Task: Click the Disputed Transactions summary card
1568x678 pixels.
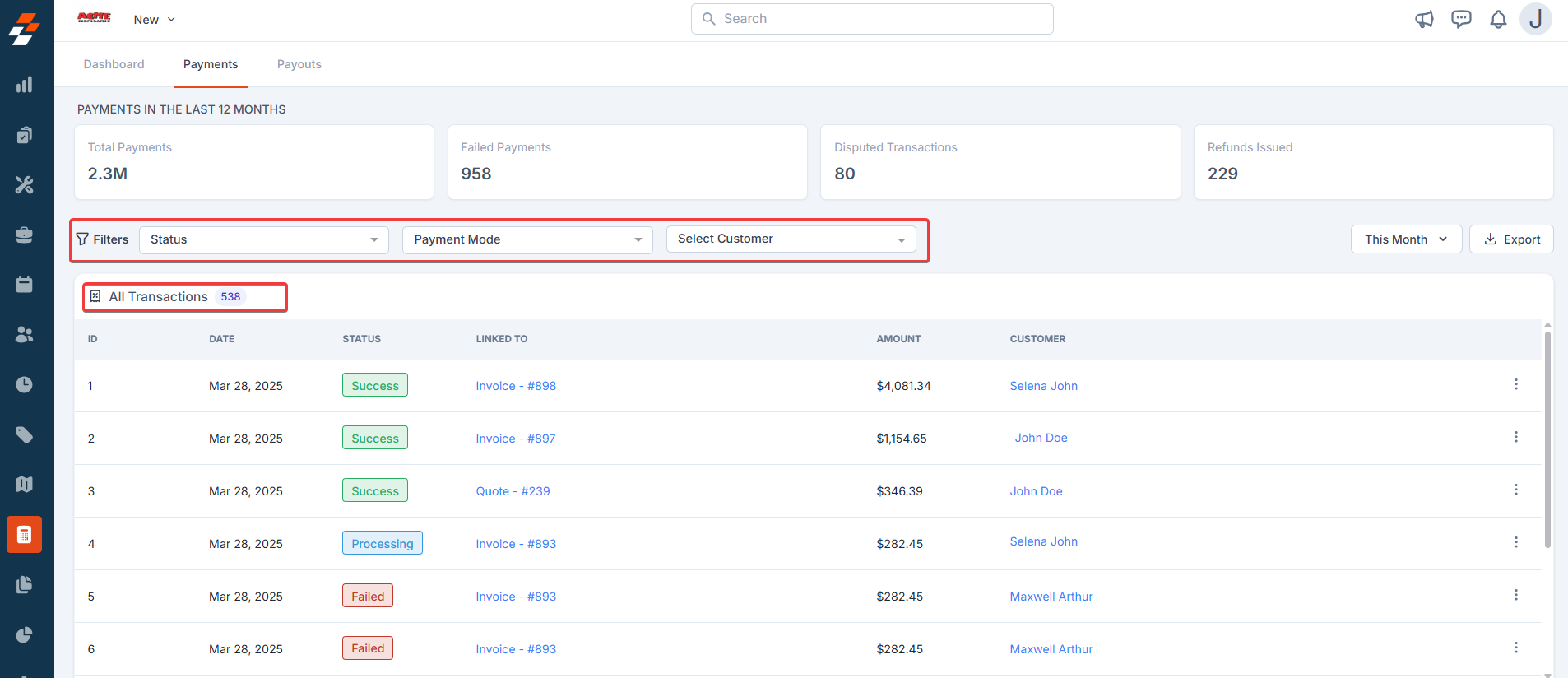Action: coord(1000,162)
